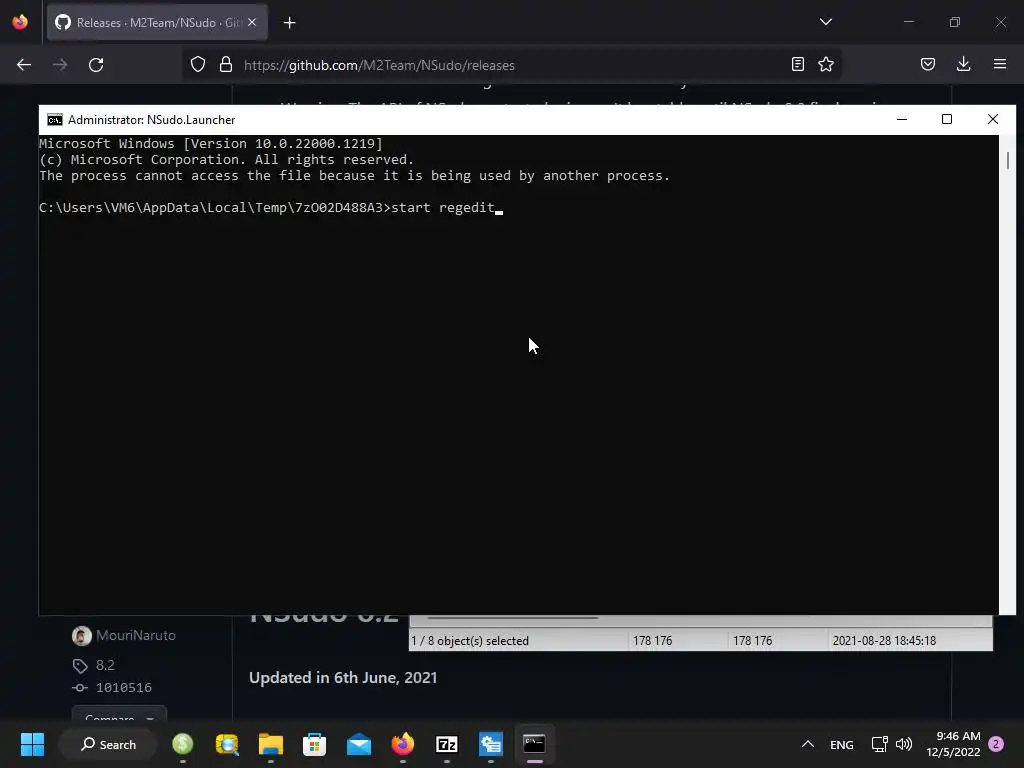Open Firefox downloads panel
Screen dimensions: 1024x768
(963, 64)
